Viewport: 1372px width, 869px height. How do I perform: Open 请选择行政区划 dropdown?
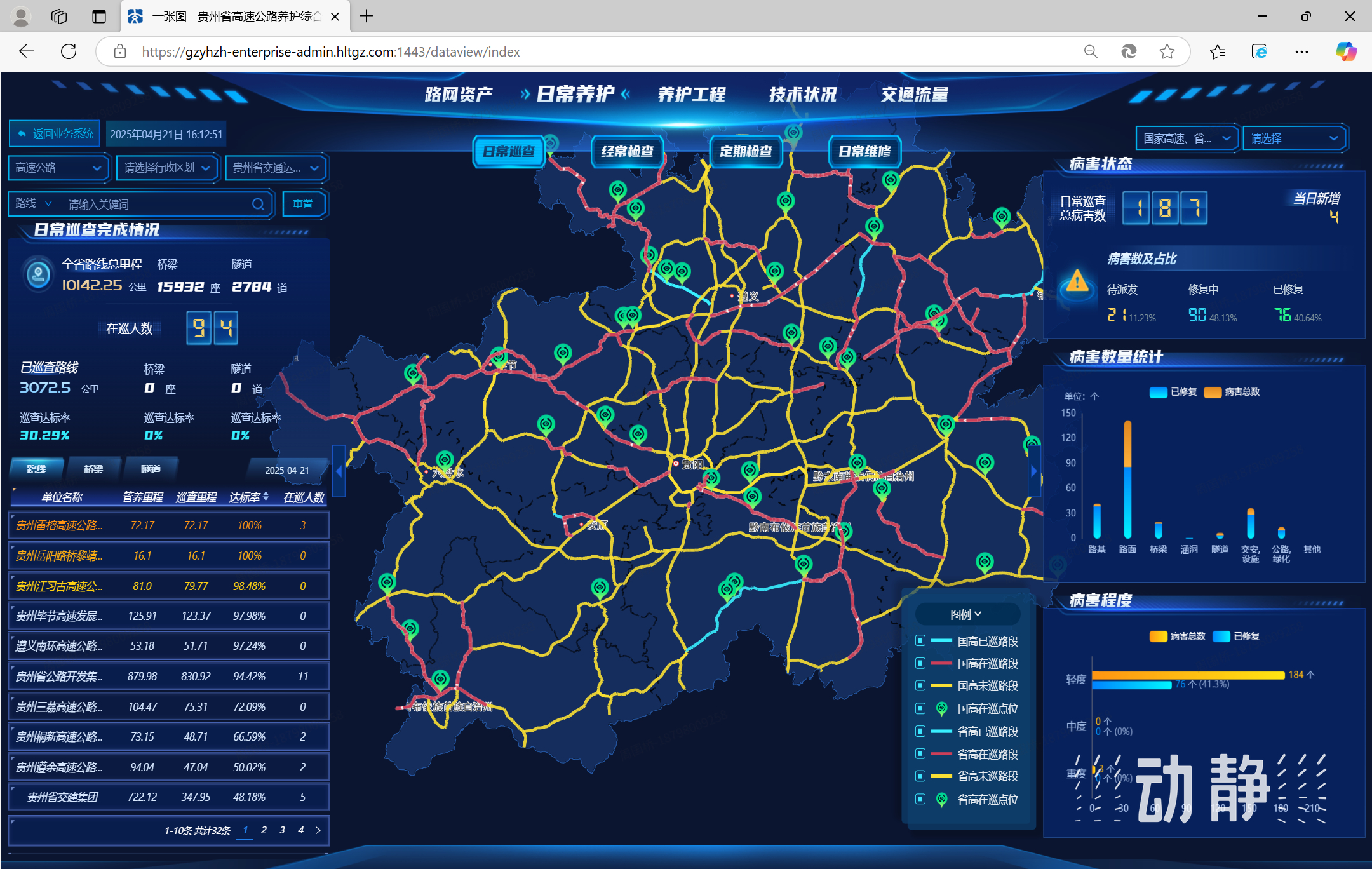(x=167, y=168)
